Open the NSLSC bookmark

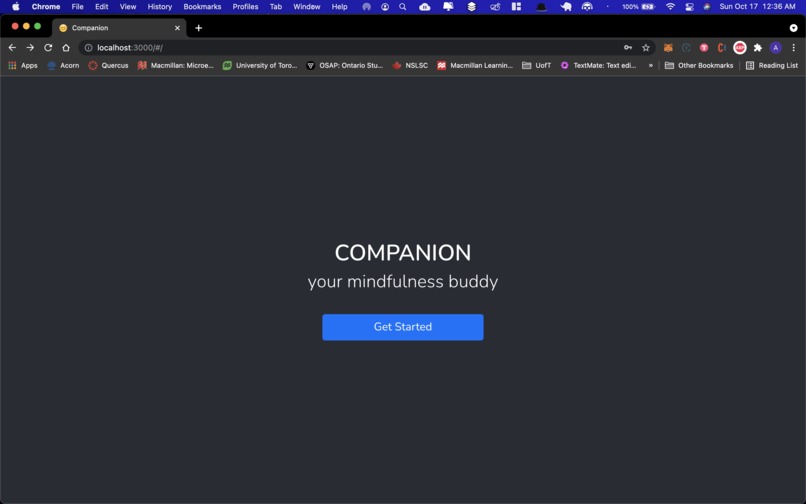point(410,65)
